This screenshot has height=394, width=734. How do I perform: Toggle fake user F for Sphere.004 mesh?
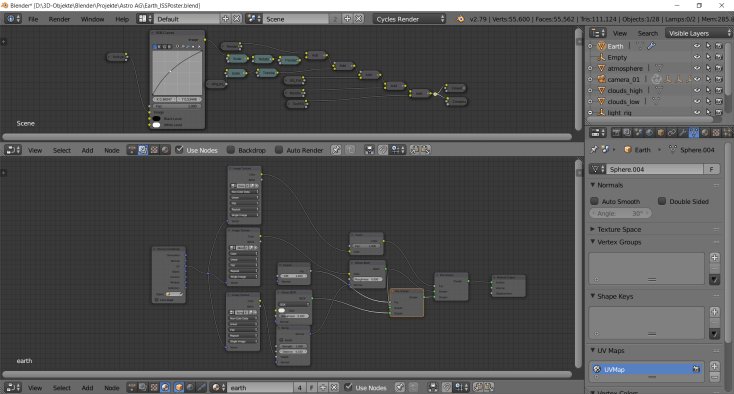(x=712, y=169)
